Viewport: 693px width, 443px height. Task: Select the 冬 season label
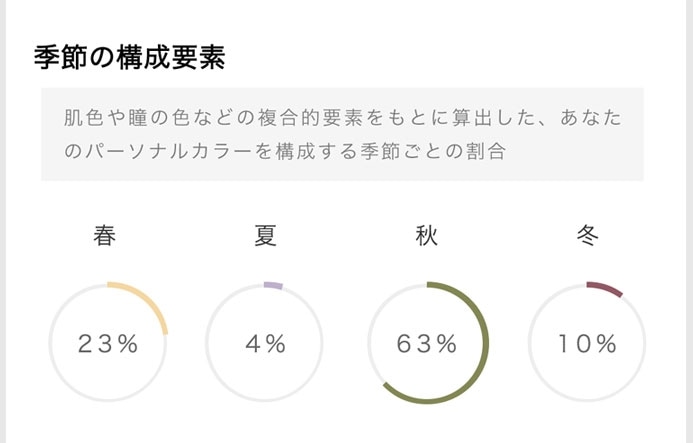tap(587, 236)
